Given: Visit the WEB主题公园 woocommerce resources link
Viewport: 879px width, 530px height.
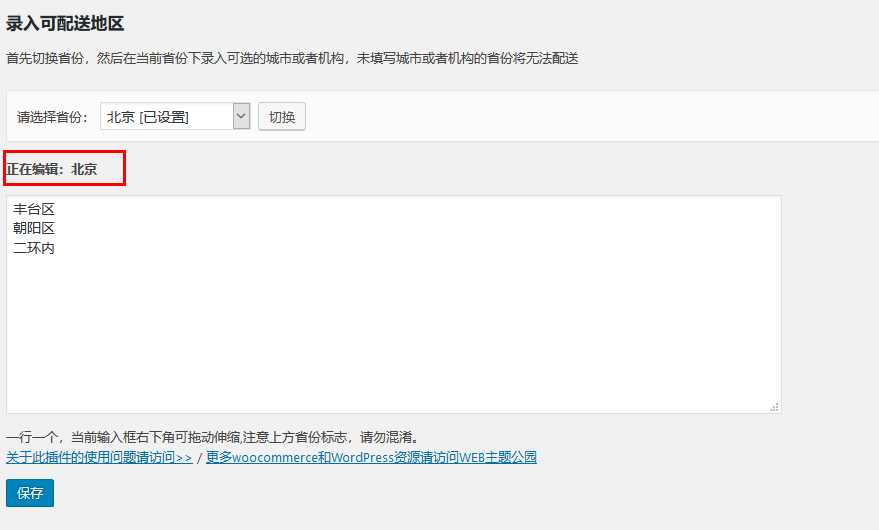Looking at the screenshot, I should (371, 457).
